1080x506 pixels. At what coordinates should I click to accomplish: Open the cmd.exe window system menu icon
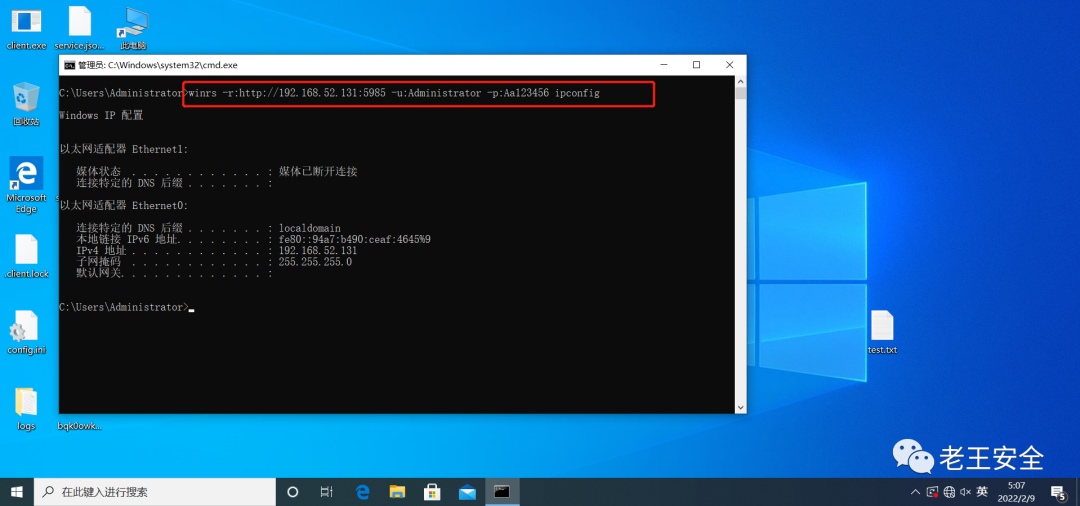[x=69, y=65]
